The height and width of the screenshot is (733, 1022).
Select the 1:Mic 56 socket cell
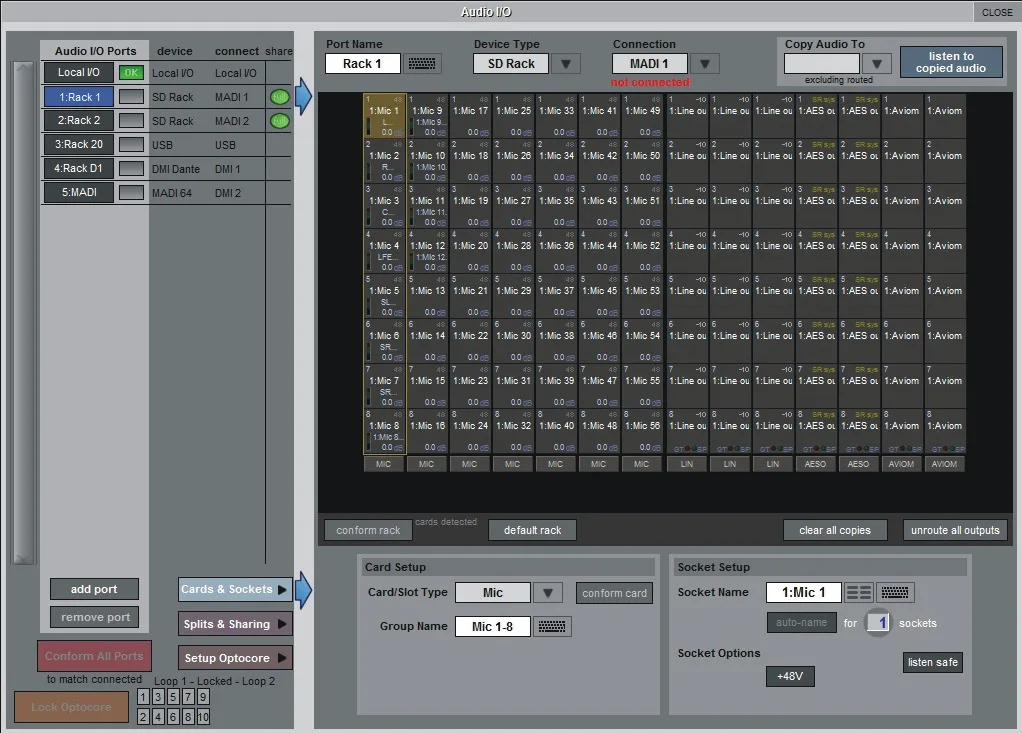click(643, 431)
